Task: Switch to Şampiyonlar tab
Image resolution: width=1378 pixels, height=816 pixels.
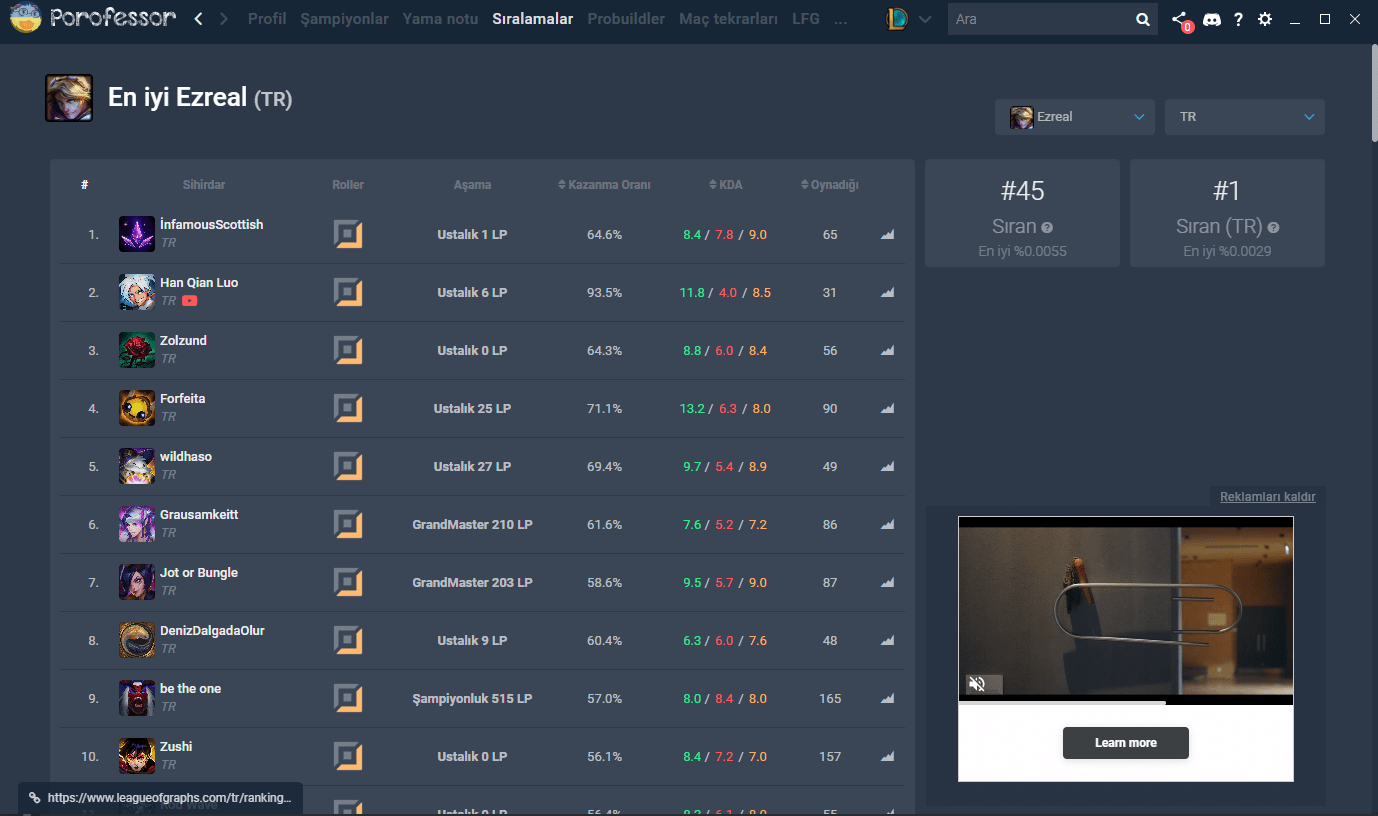Action: coord(345,19)
